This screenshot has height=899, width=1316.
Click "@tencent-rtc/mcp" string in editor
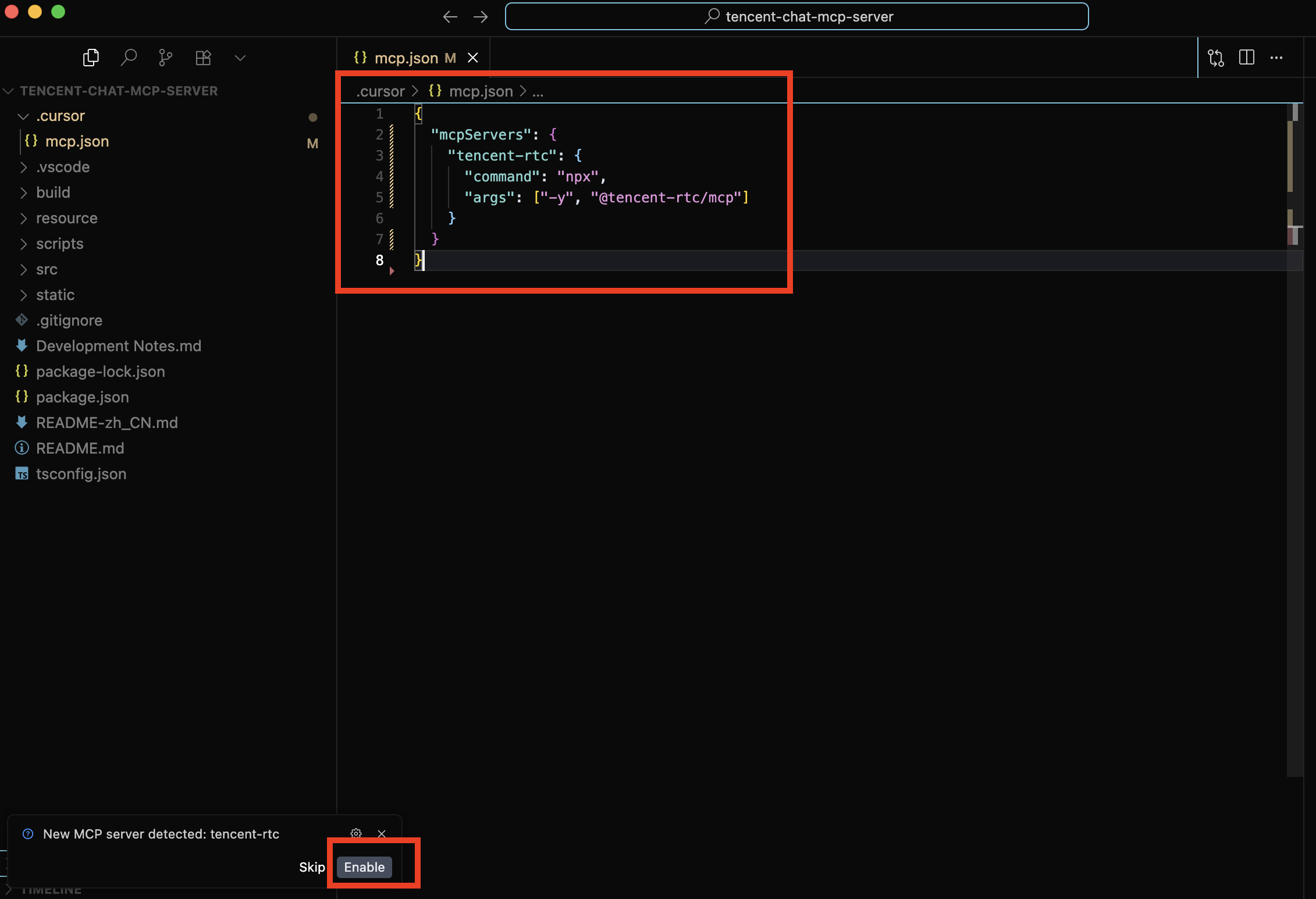click(x=666, y=197)
